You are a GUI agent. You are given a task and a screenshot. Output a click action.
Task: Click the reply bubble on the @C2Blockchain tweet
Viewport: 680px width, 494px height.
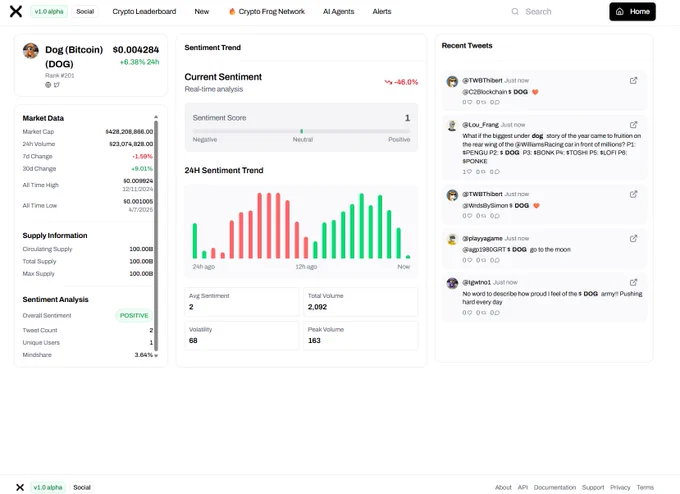[x=497, y=102]
